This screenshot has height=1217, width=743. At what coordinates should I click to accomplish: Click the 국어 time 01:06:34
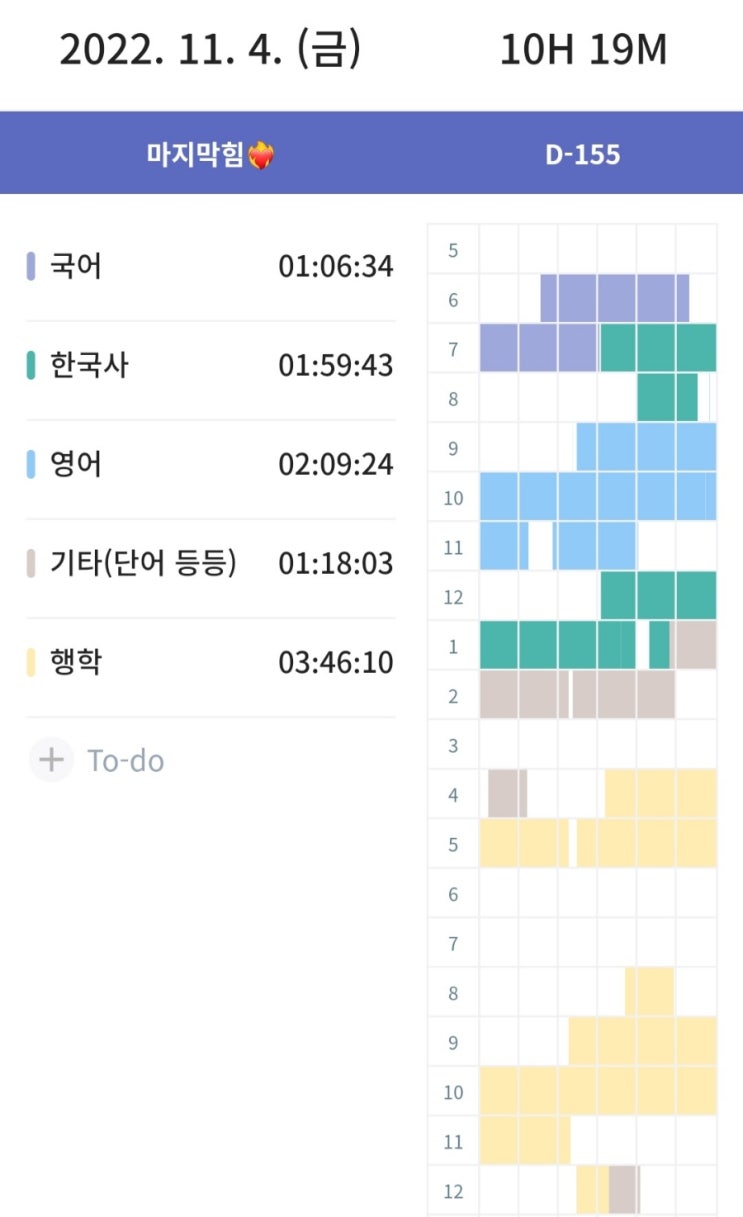click(336, 267)
